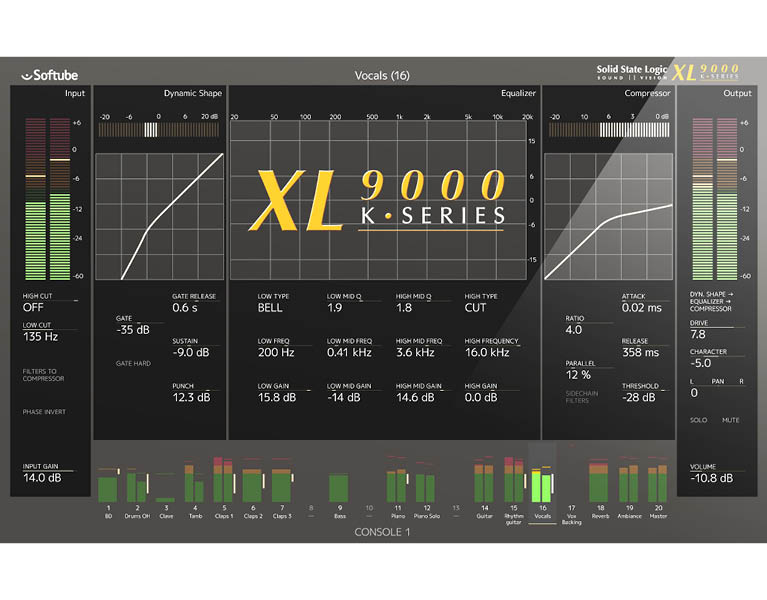Set Gate threshold -35 dB
767x600 pixels.
coord(133,330)
